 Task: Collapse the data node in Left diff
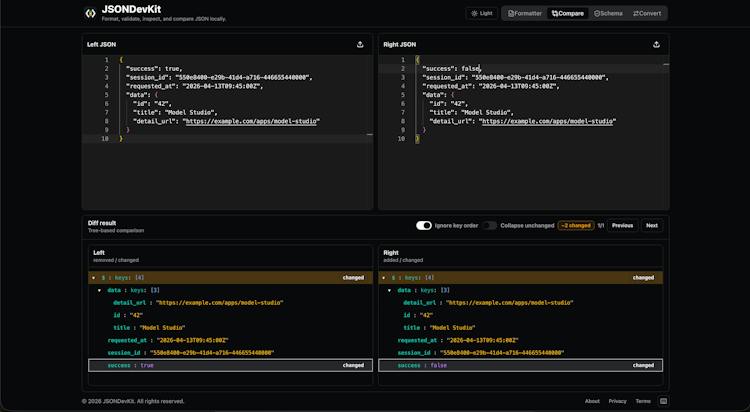click(x=99, y=290)
